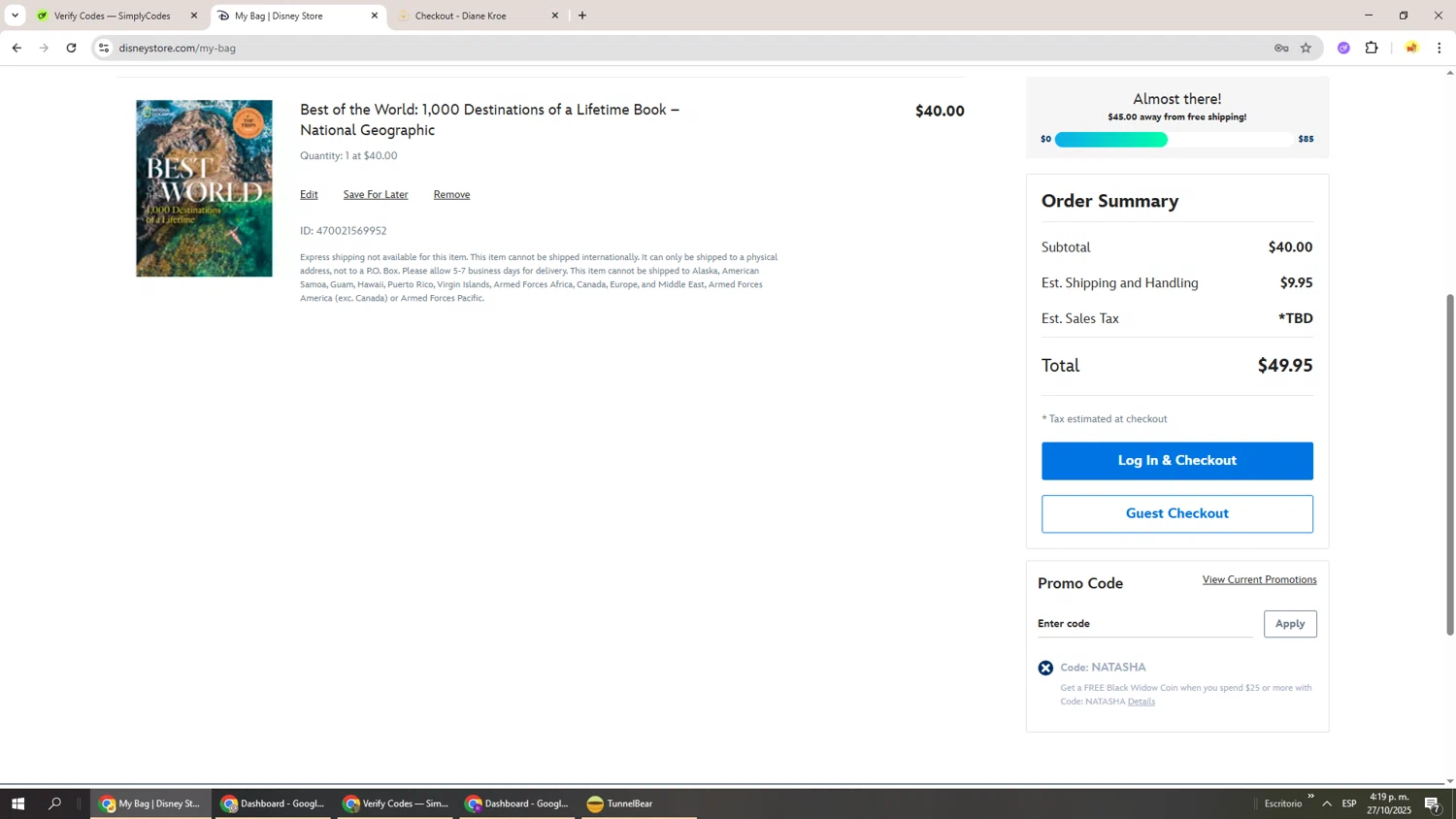1456x819 pixels.
Task: Open the notification center icon
Action: (1432, 803)
